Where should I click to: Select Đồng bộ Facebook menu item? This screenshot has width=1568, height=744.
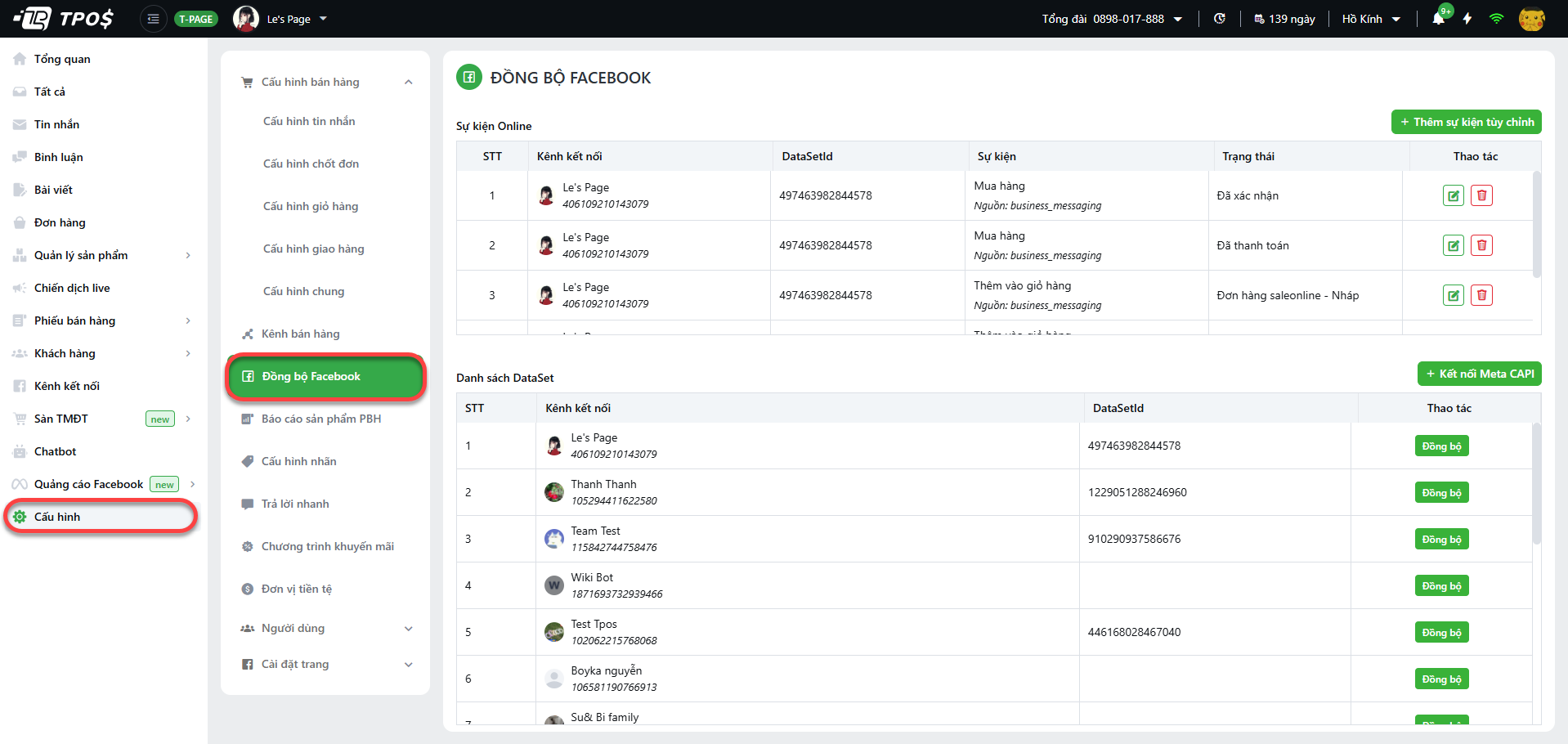coord(325,376)
